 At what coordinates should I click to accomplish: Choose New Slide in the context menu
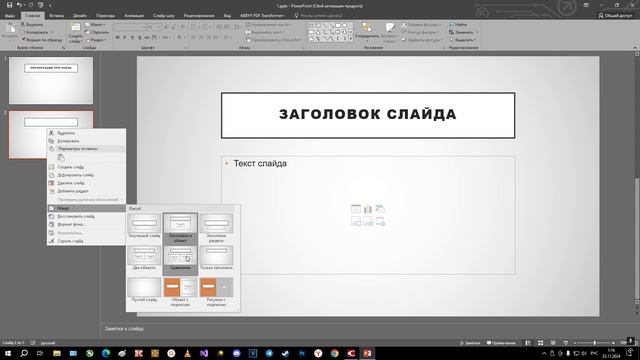pyautogui.click(x=87, y=167)
